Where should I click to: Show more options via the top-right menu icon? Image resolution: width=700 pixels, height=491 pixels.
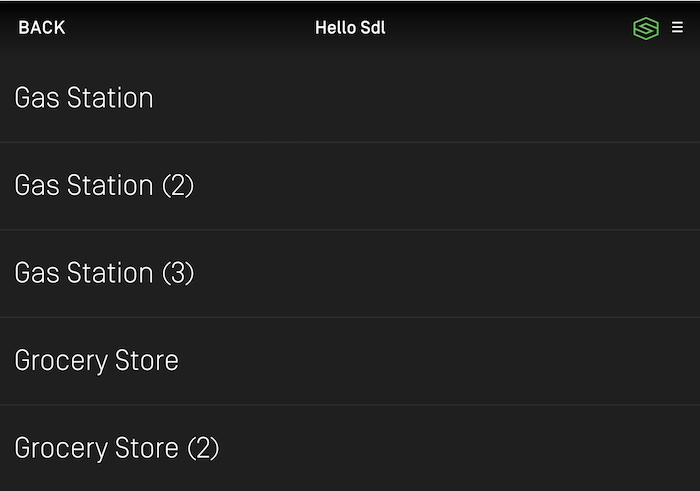pyautogui.click(x=678, y=28)
